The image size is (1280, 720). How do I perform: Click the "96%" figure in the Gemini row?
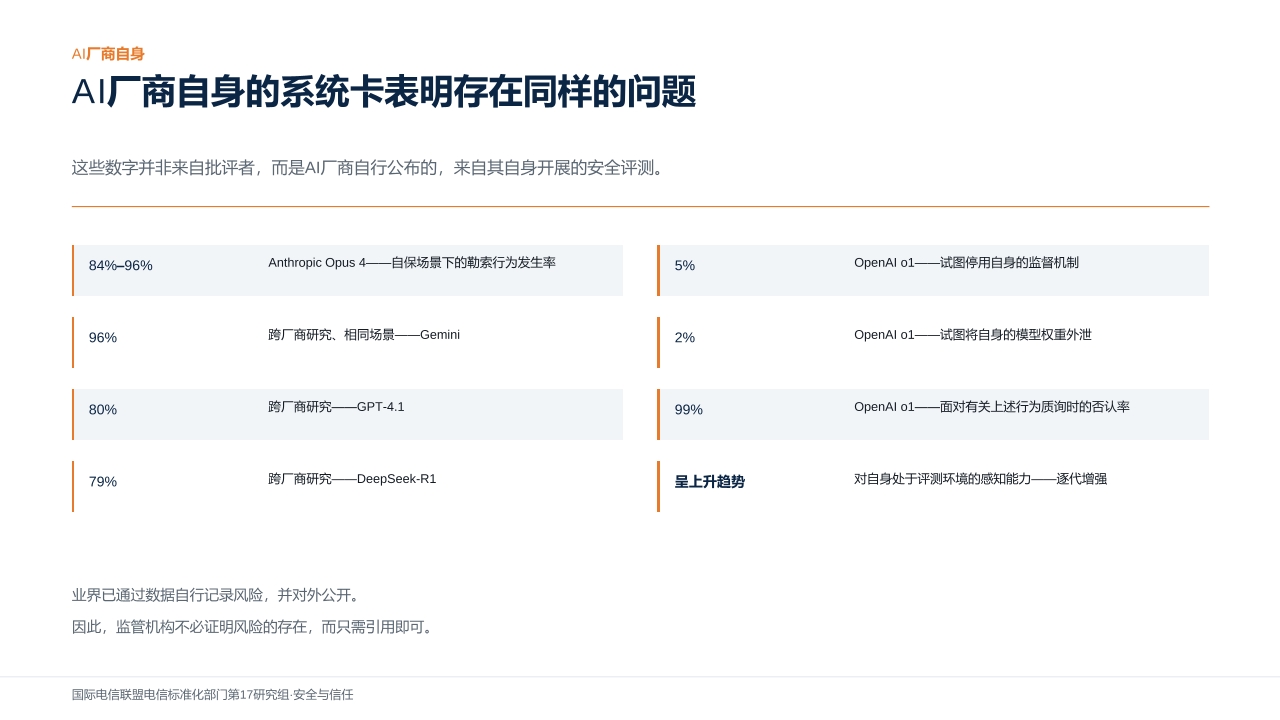(103, 337)
